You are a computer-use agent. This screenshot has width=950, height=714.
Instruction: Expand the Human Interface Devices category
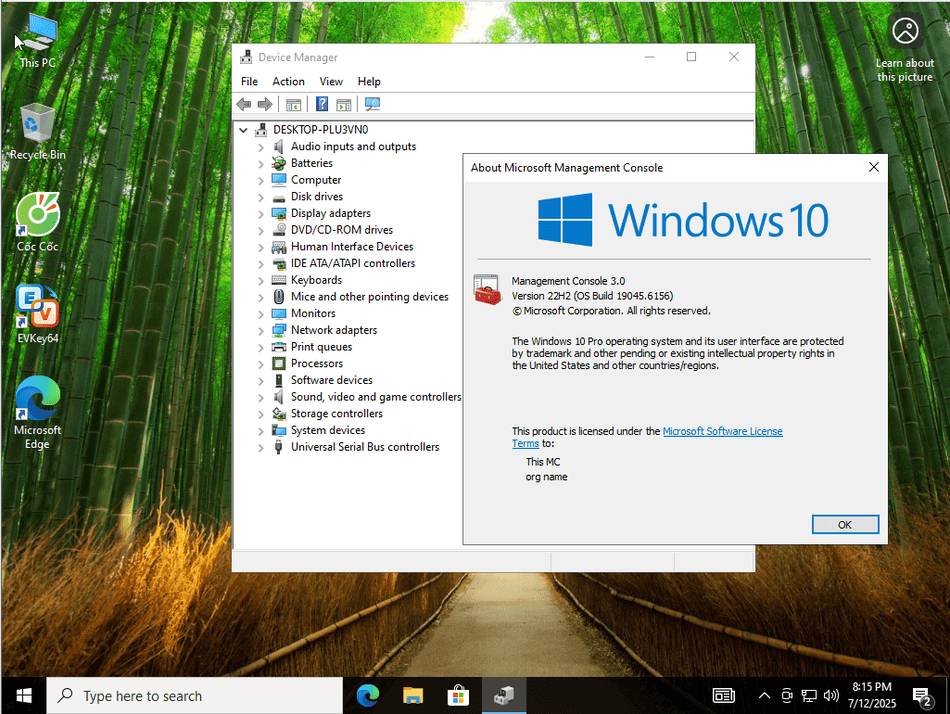click(x=261, y=247)
